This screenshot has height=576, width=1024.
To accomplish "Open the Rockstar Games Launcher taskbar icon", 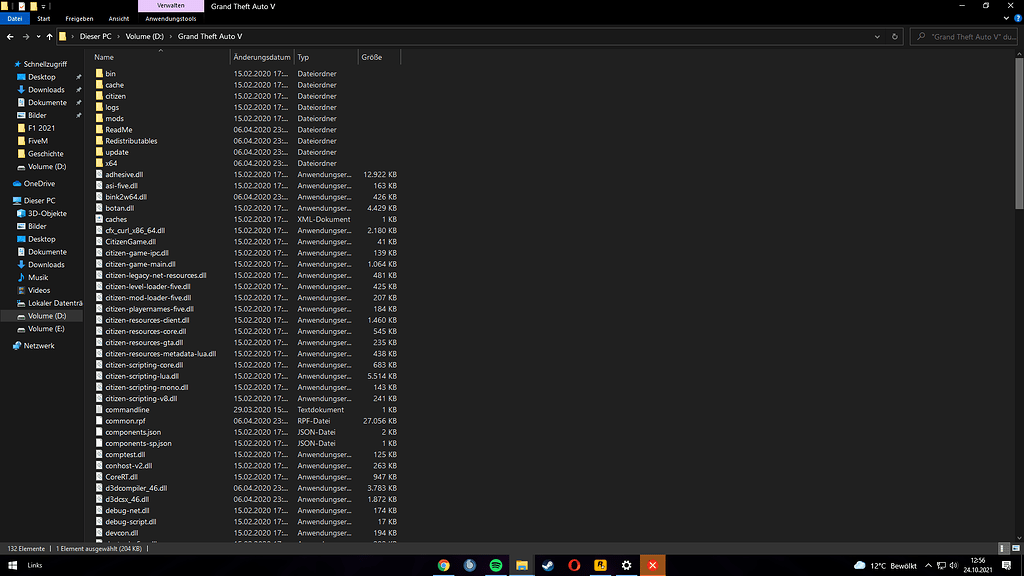I will 600,565.
